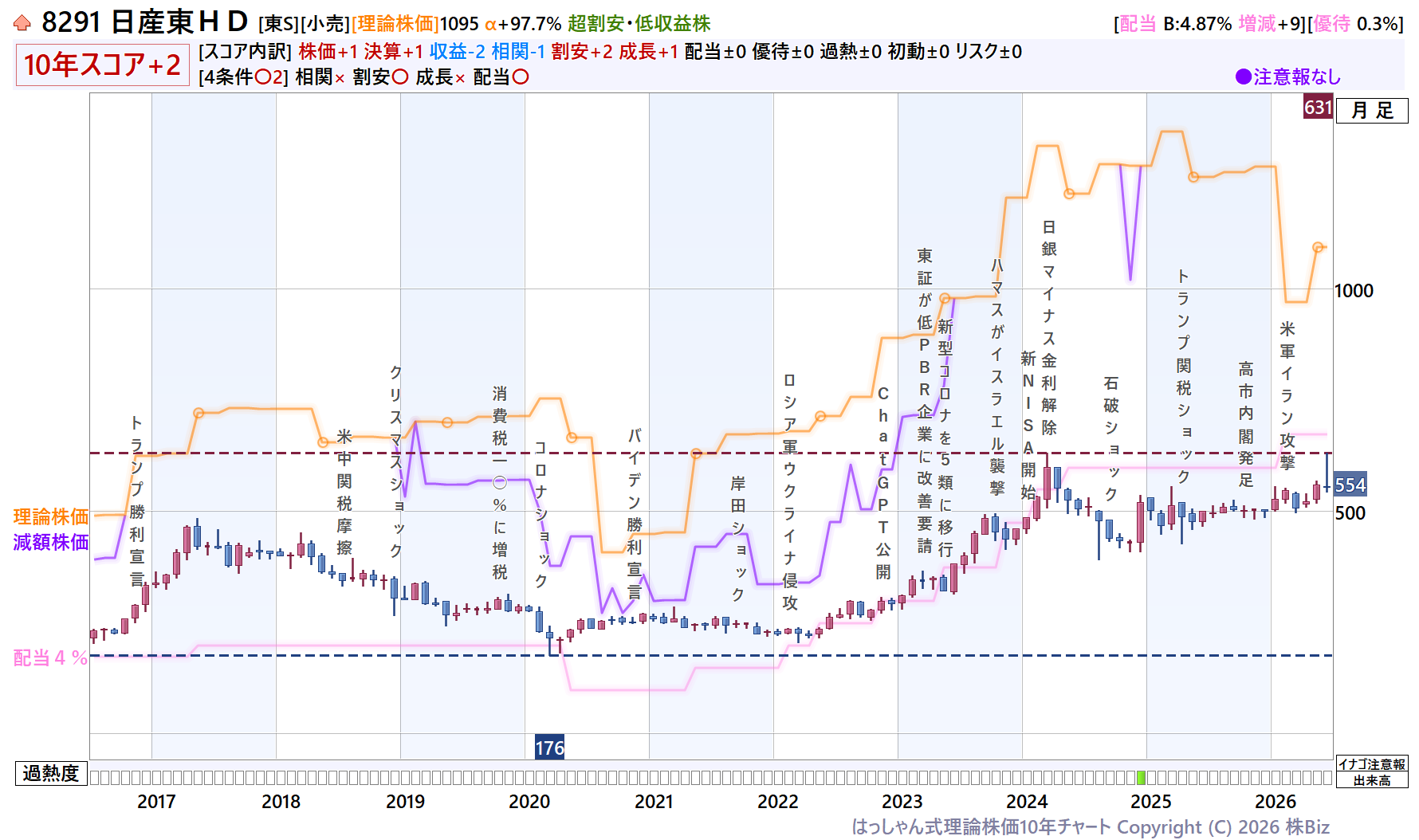Screen dimensions: 1419x840
Task: Click the 決算+1 score item
Action: 394,52
